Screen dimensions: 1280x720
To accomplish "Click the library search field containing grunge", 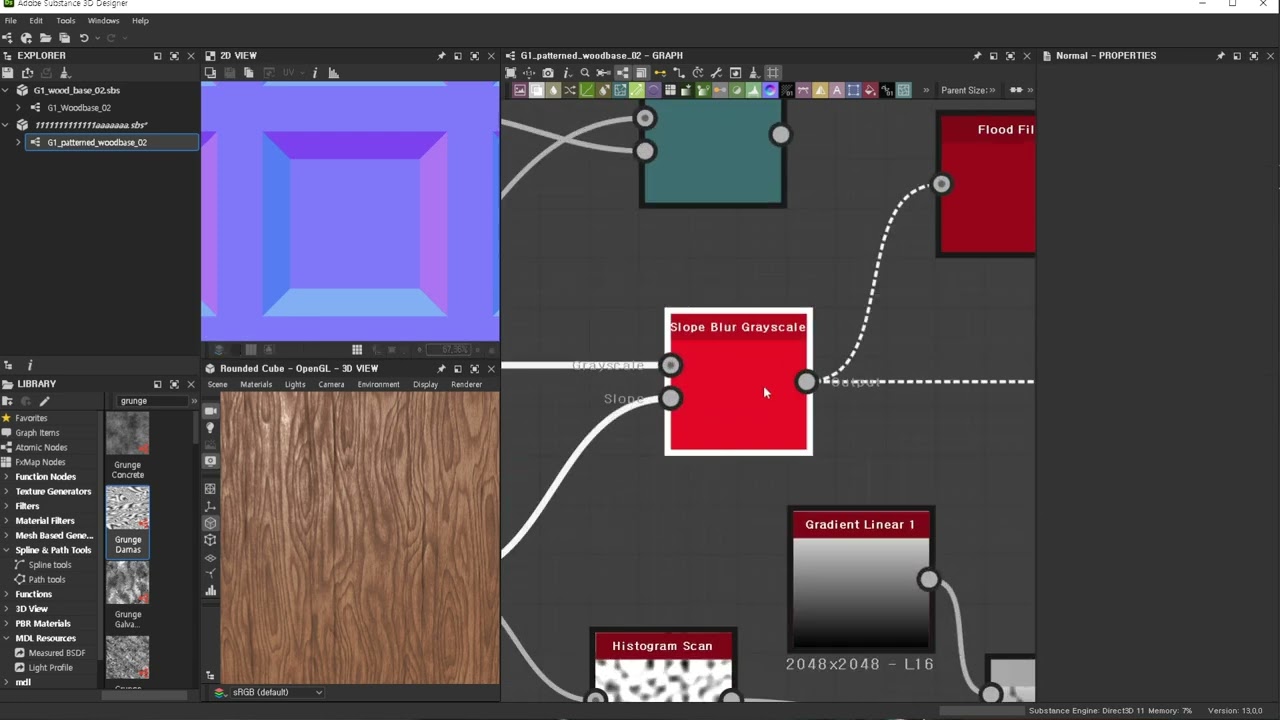I will coord(151,401).
